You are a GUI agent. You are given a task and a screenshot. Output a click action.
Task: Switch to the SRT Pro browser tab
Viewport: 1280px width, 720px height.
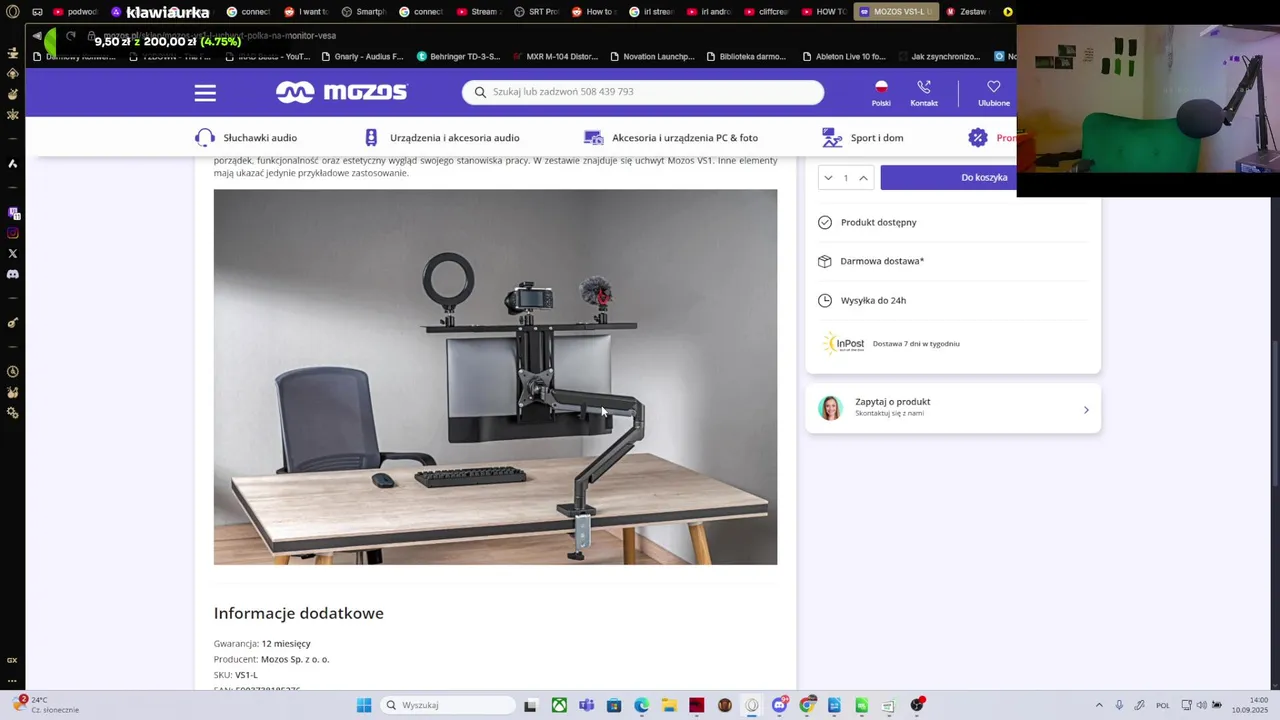click(x=536, y=12)
